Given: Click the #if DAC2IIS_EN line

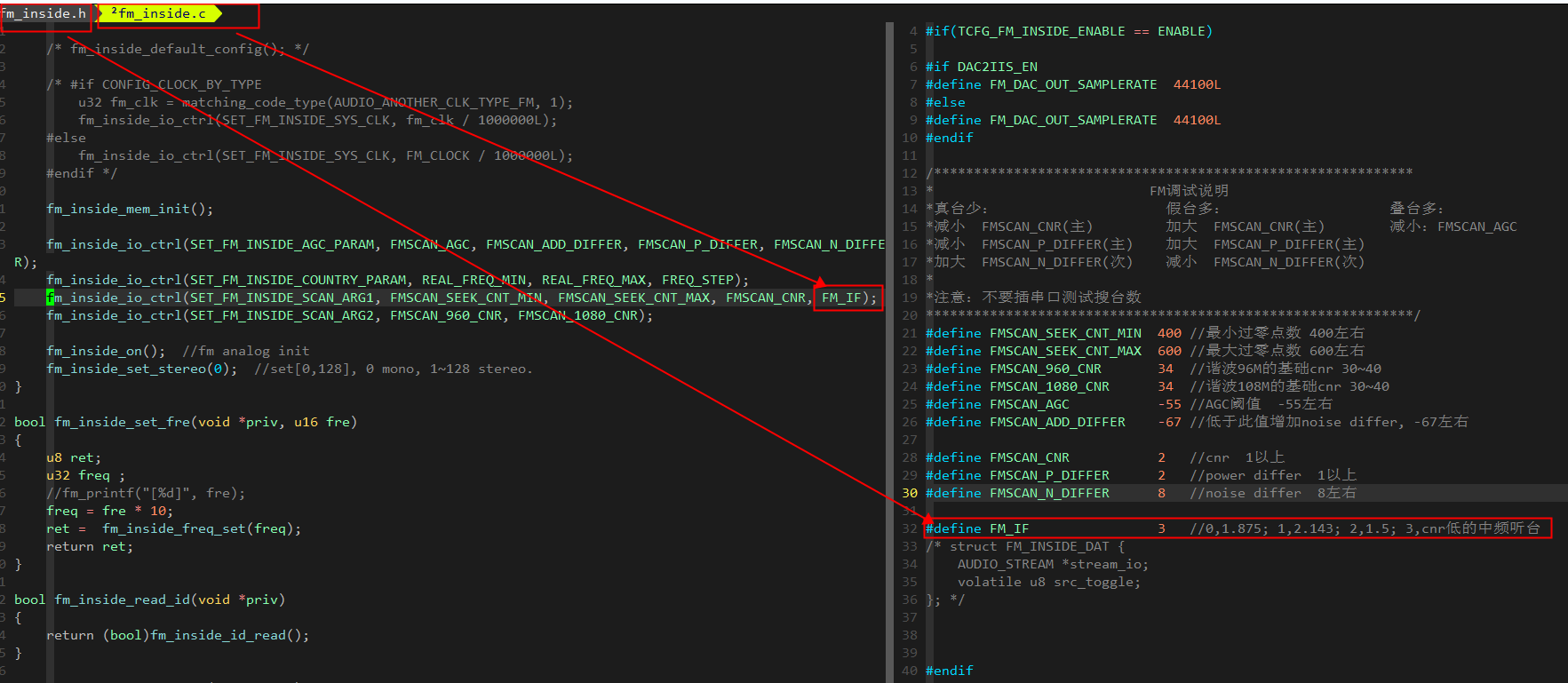Looking at the screenshot, I should click(x=981, y=67).
